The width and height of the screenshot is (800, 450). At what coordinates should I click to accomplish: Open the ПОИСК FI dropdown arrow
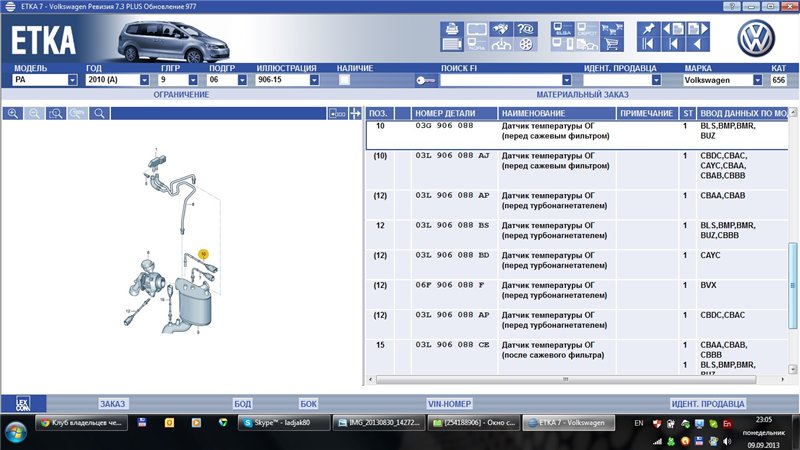(566, 80)
